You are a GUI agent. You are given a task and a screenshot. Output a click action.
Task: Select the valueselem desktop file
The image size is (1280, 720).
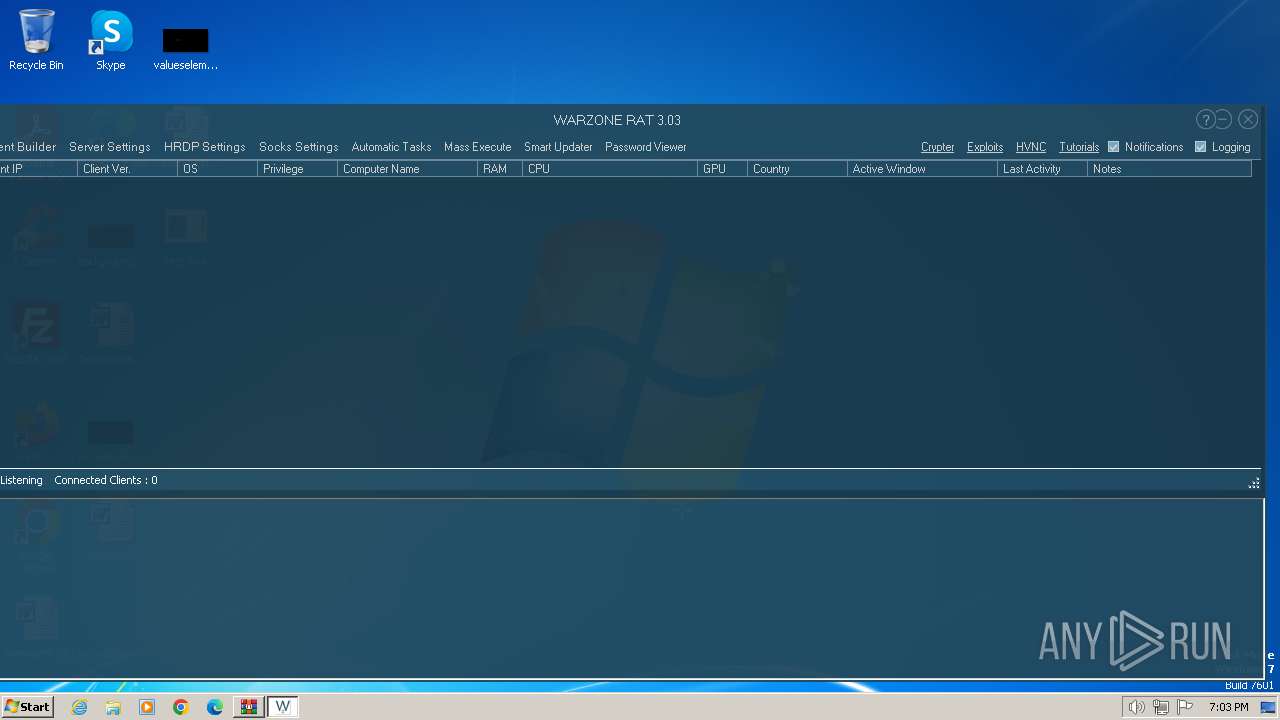click(x=186, y=48)
